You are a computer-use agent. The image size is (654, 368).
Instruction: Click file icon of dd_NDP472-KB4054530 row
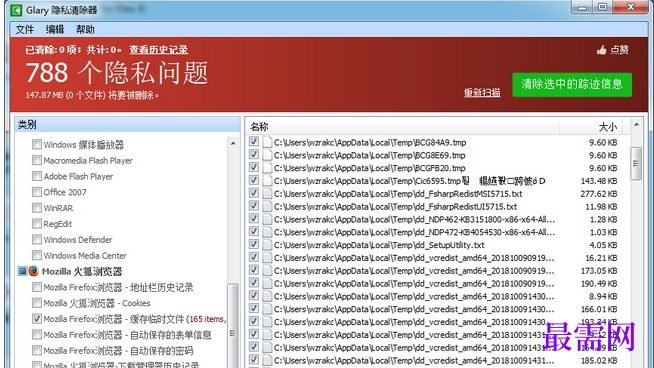267,232
